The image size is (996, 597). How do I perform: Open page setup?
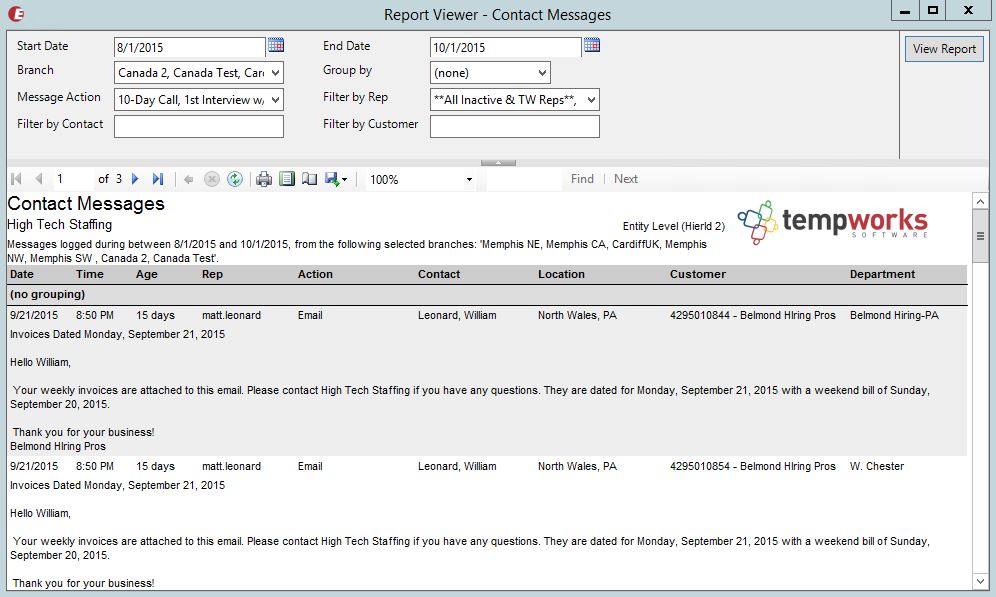click(x=309, y=179)
